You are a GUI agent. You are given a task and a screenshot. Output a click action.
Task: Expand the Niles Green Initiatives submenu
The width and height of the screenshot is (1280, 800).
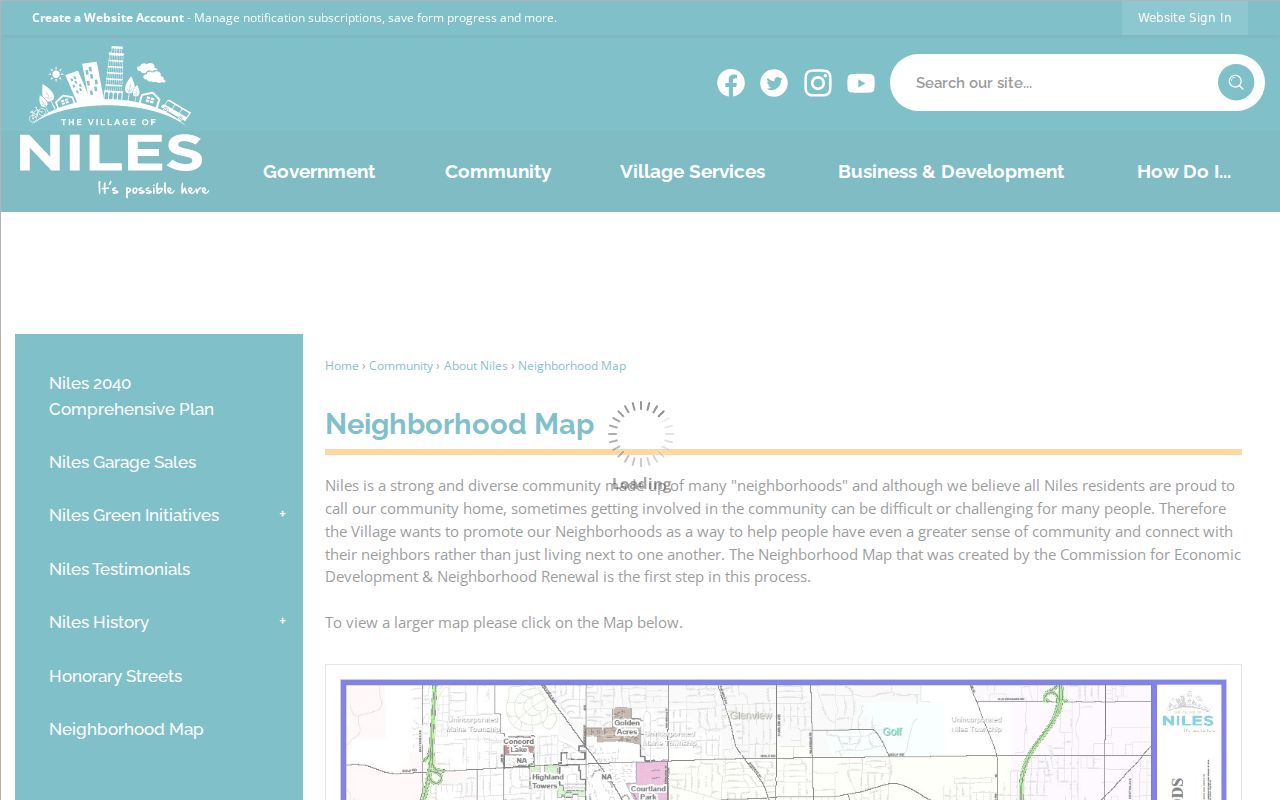tap(283, 514)
